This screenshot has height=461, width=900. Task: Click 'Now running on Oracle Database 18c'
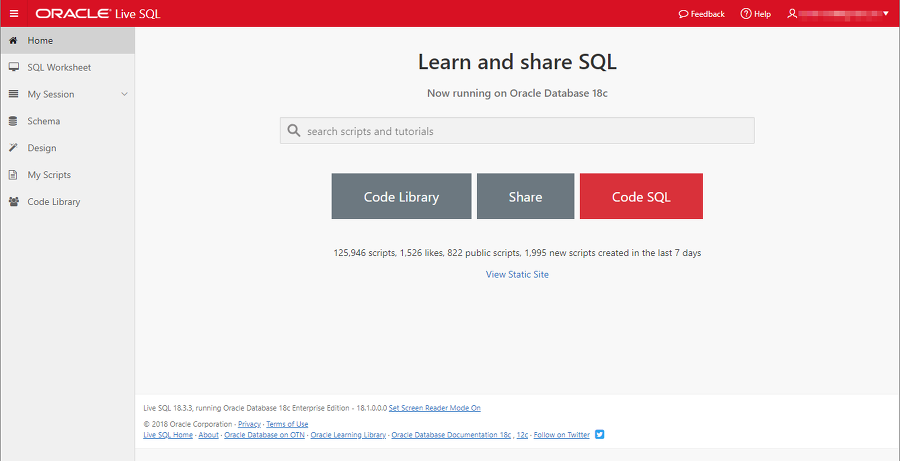(517, 94)
